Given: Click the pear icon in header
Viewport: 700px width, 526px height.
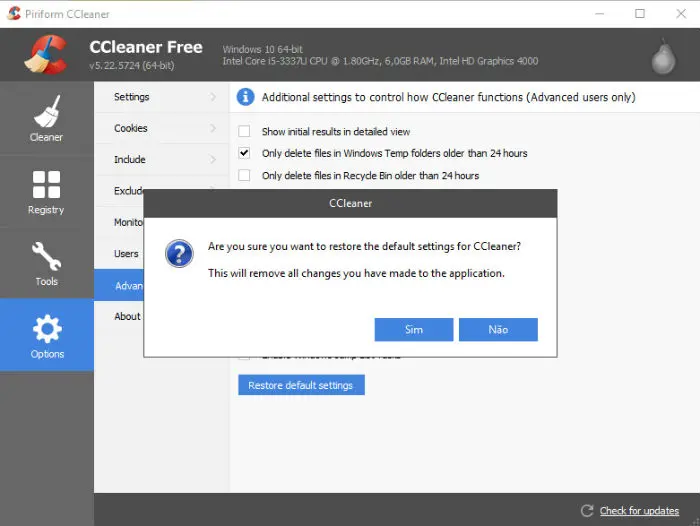Looking at the screenshot, I should (663, 57).
